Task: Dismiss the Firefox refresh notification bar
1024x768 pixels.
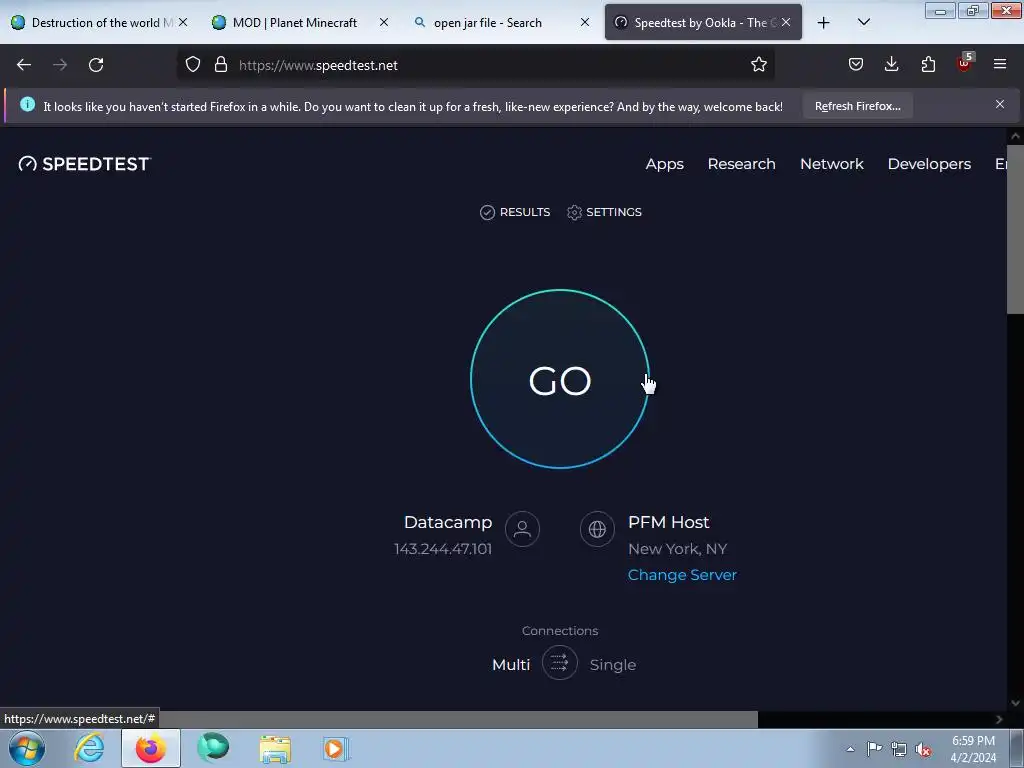Action: (1000, 104)
